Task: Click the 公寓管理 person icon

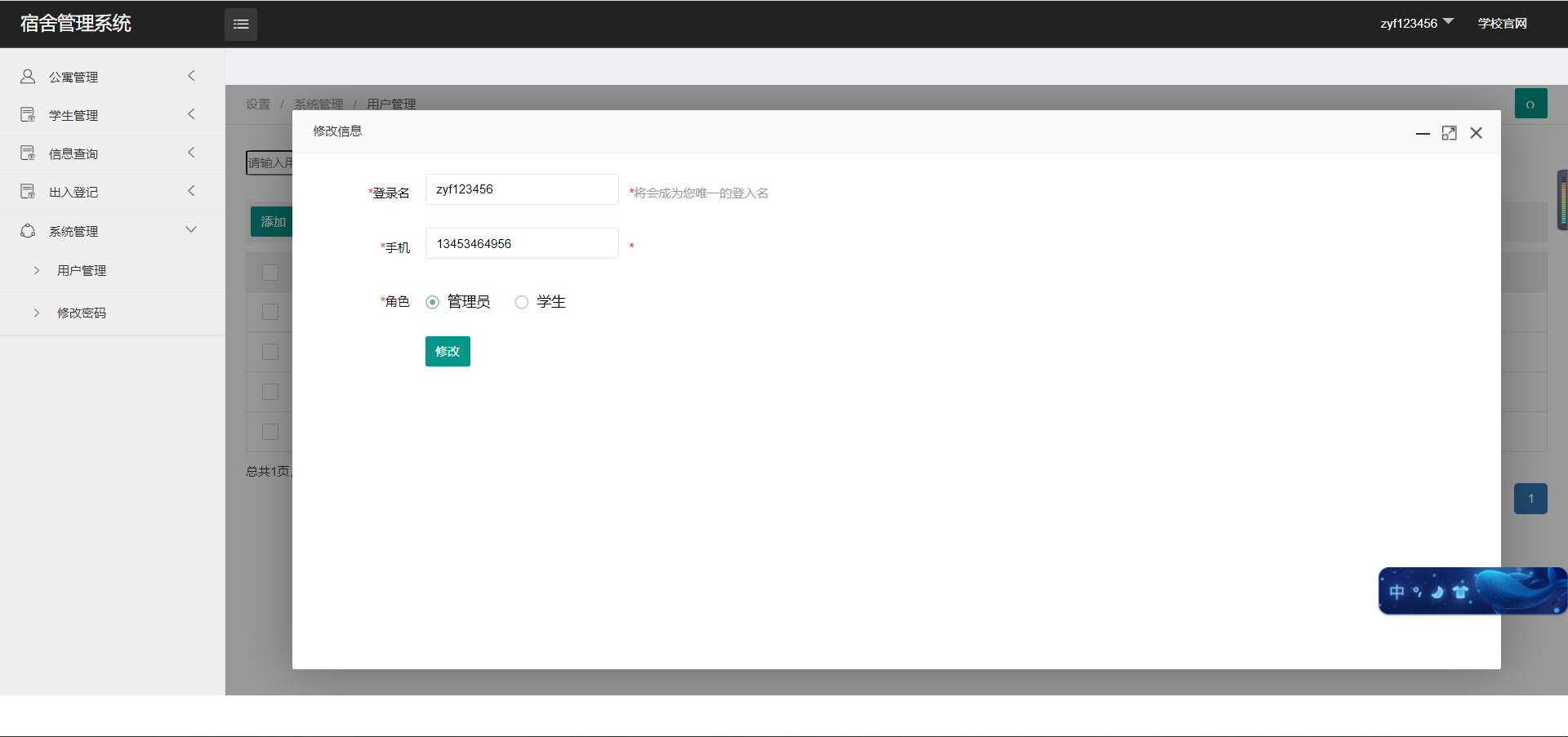Action: click(x=28, y=76)
